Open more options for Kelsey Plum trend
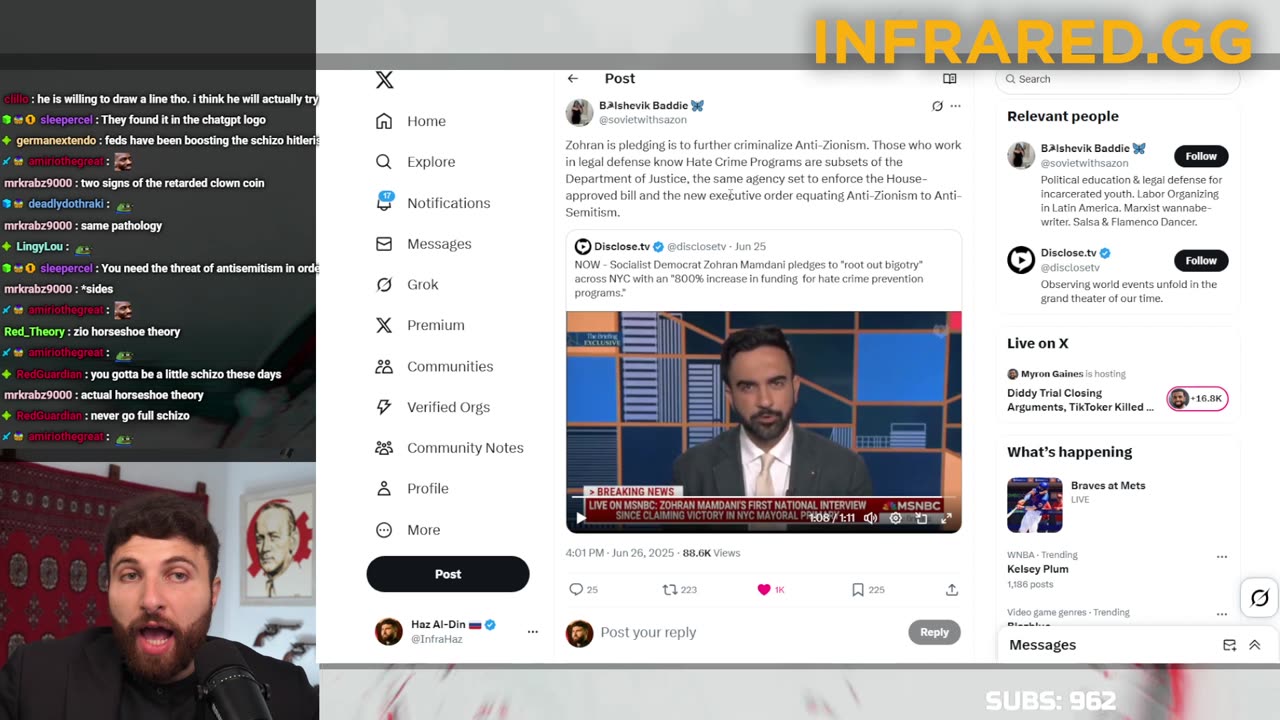 [1221, 556]
